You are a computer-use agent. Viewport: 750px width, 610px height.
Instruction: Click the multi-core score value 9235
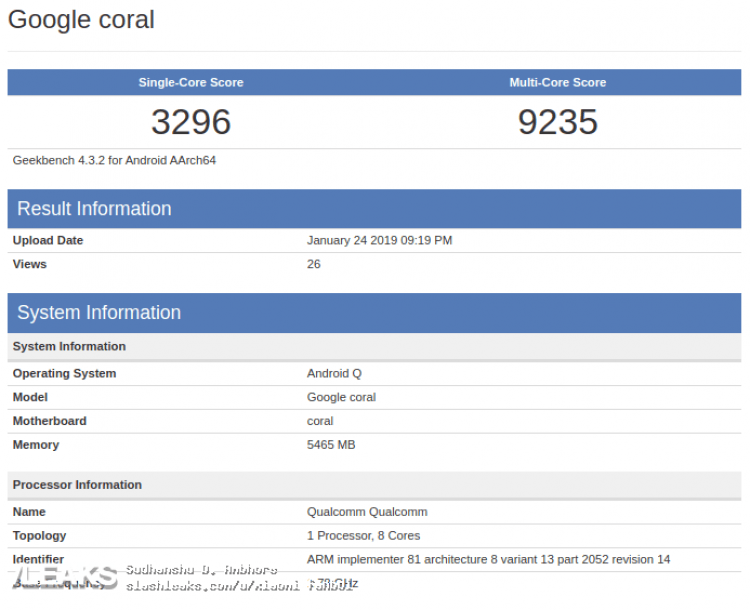coord(557,122)
